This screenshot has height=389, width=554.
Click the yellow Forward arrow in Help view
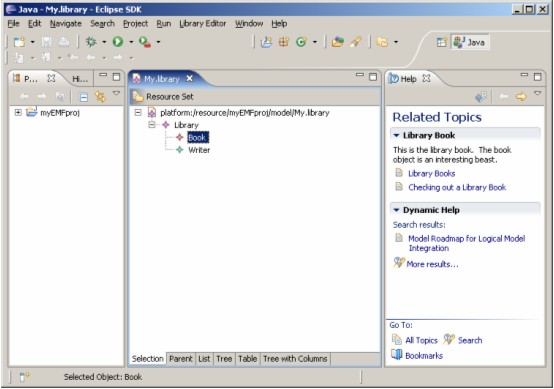pos(521,96)
